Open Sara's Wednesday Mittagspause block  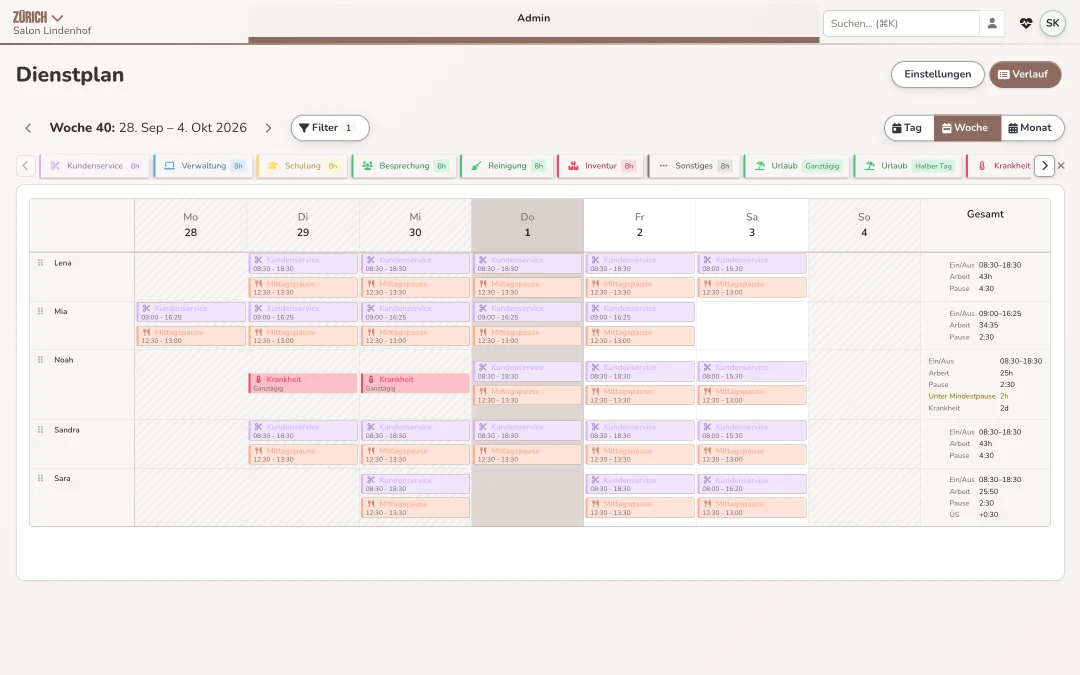click(415, 508)
